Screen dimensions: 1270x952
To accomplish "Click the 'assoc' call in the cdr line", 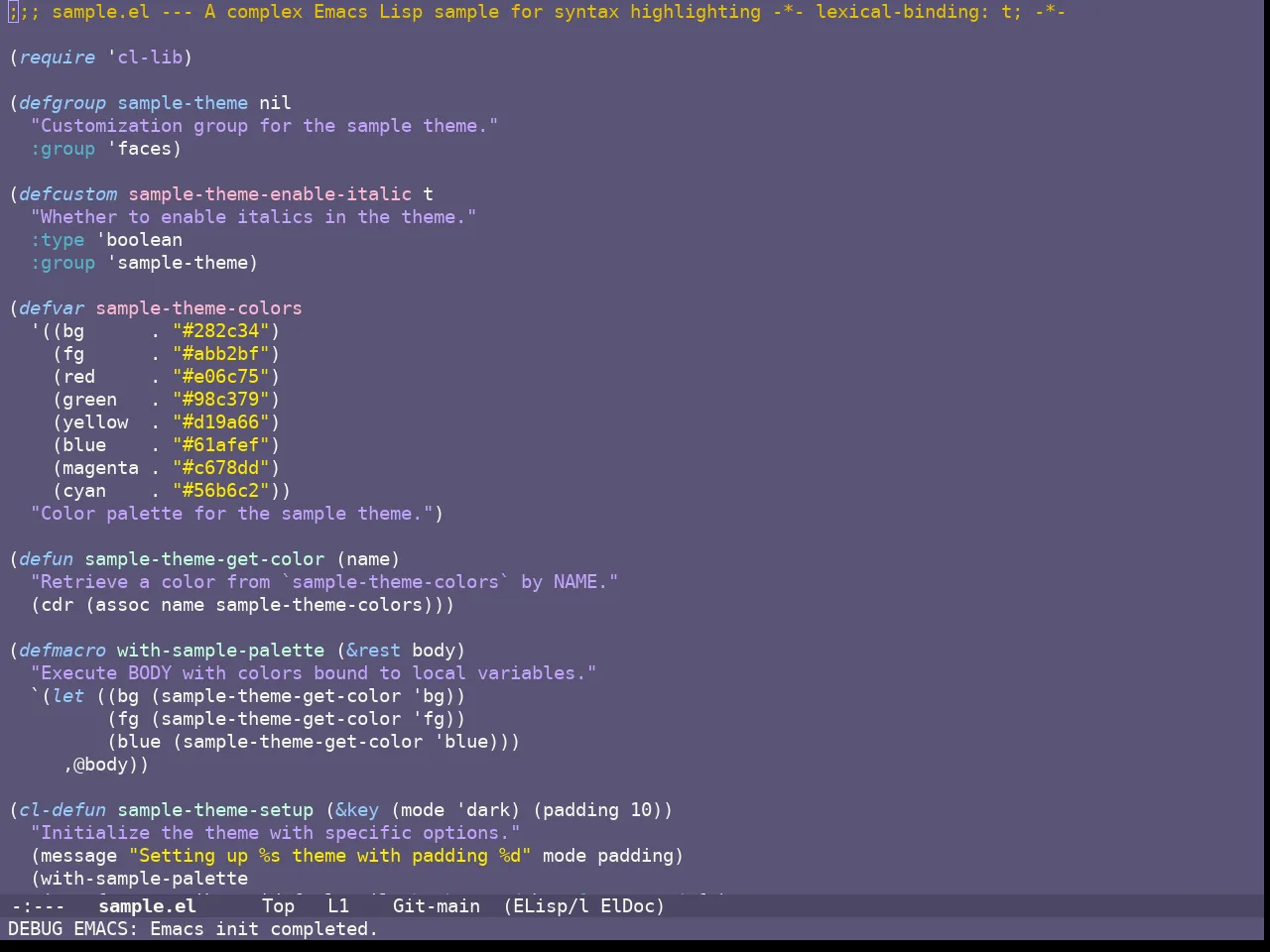I will (x=122, y=605).
